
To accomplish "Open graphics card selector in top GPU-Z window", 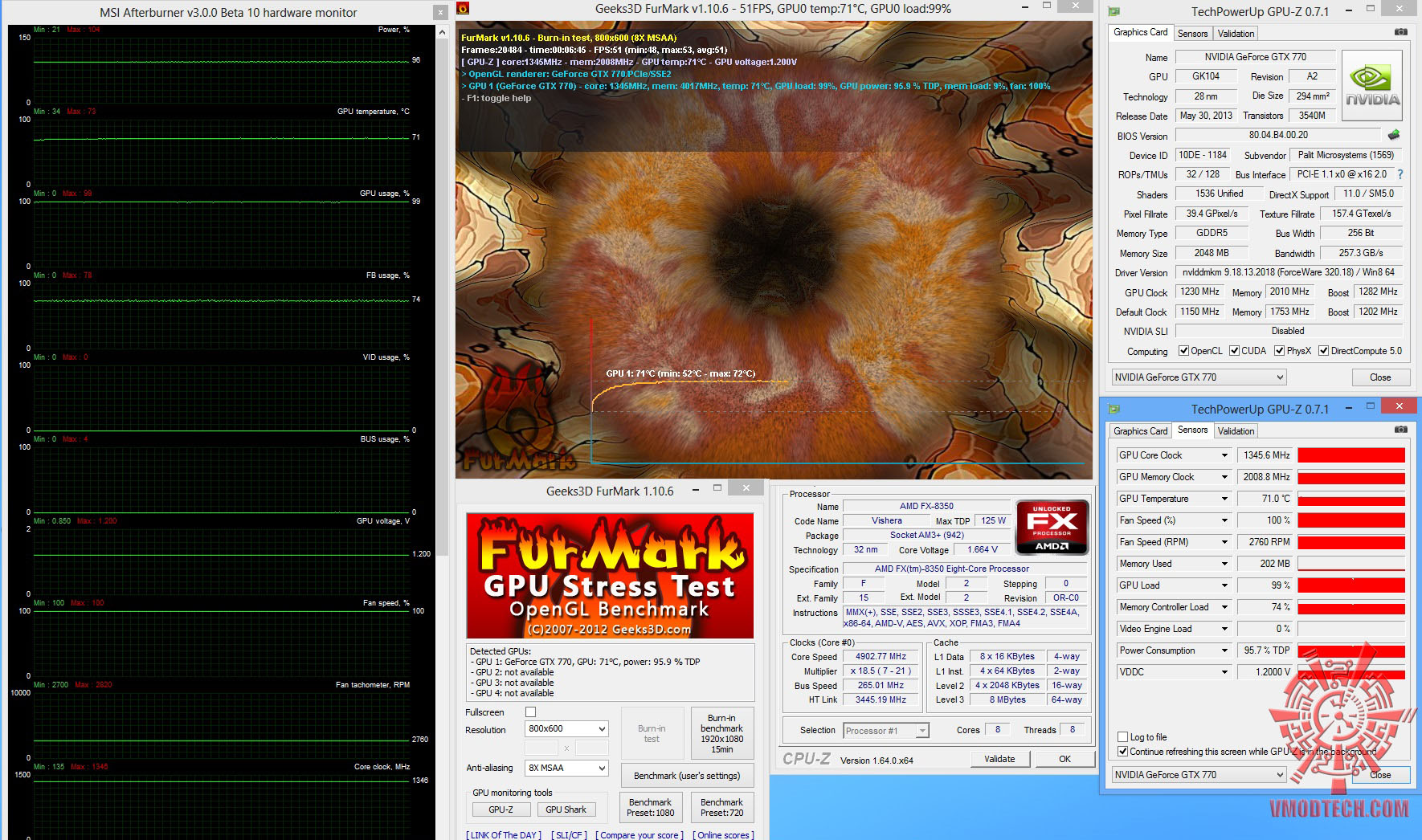I will [1199, 377].
